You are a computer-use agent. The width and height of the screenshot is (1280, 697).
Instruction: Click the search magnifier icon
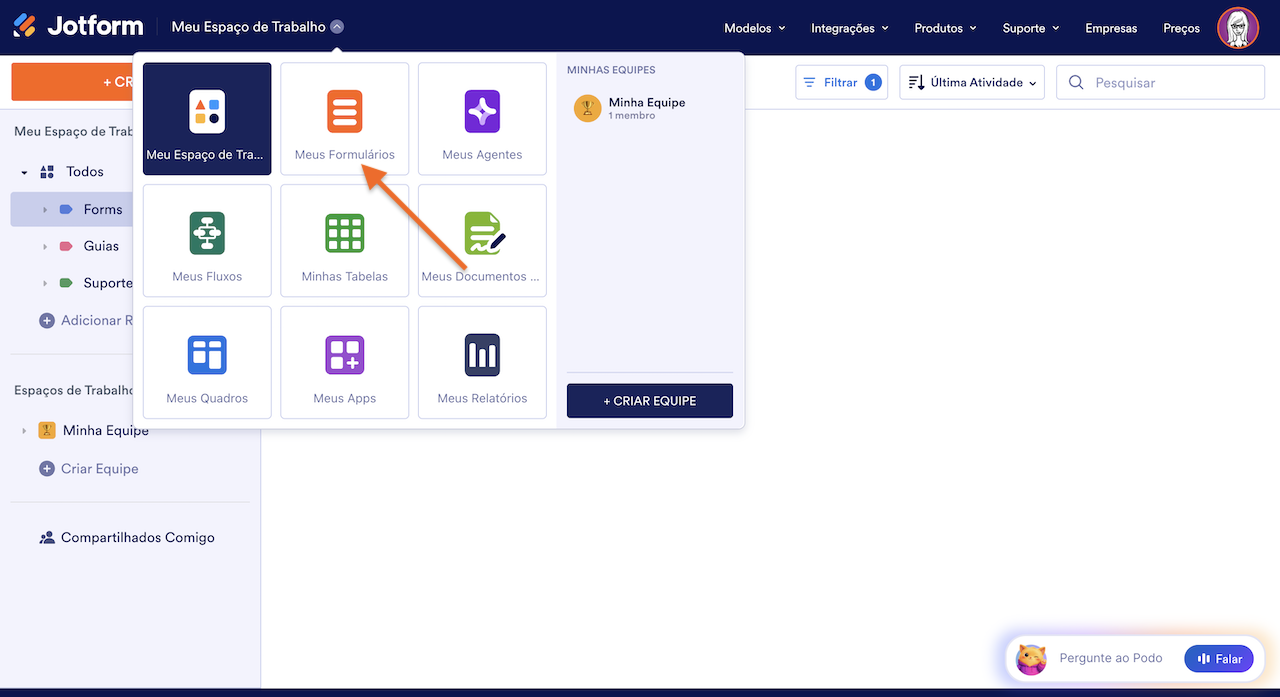1076,83
